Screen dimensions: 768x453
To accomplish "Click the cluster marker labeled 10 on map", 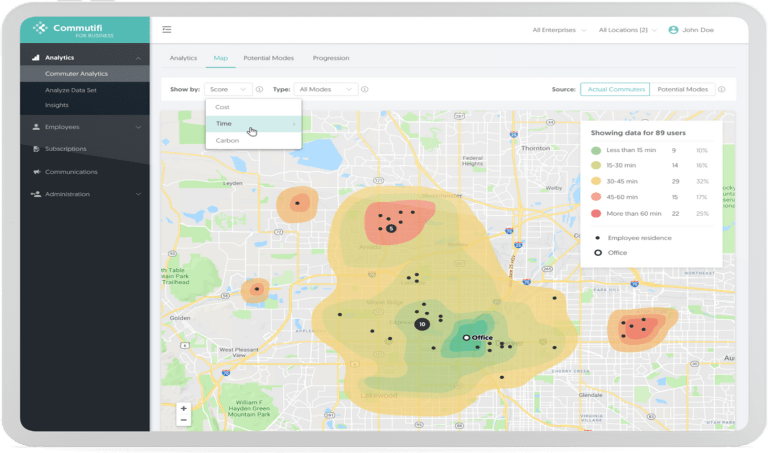I will (422, 324).
